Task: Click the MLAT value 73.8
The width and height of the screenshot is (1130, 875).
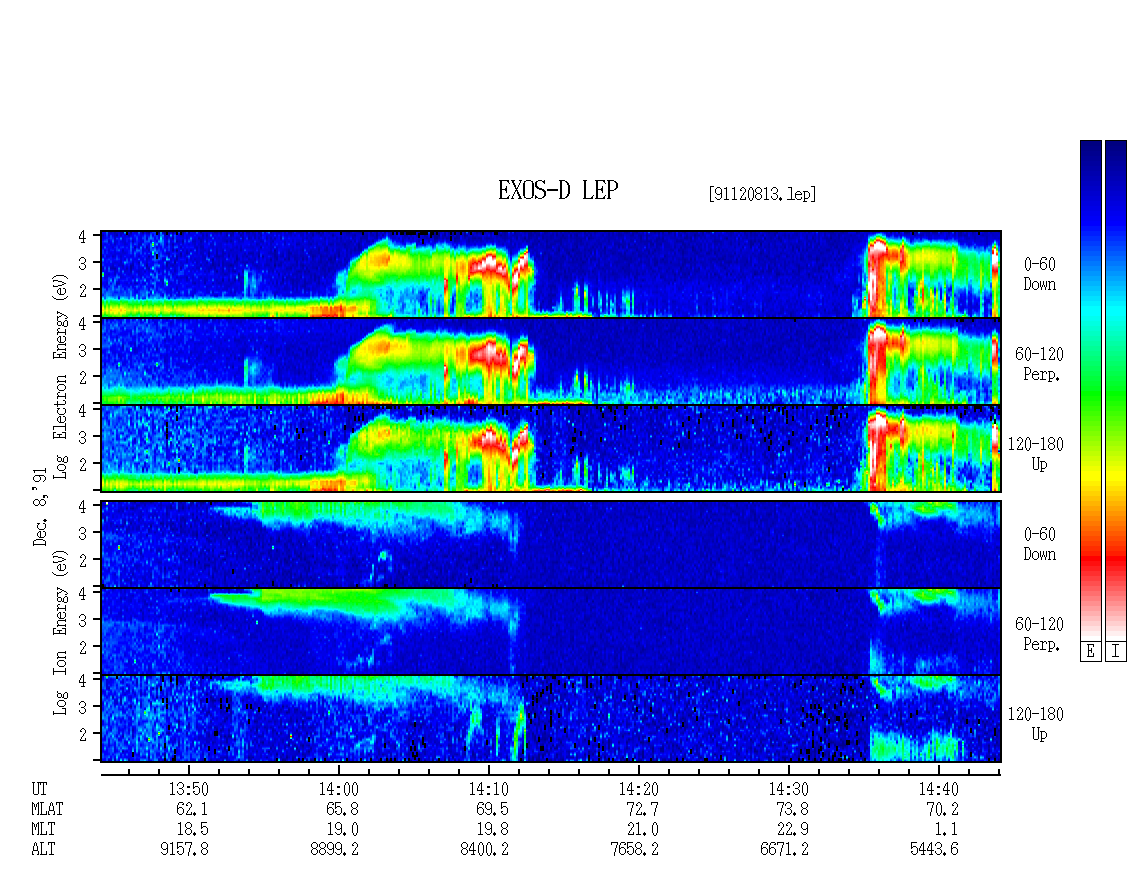Action: (792, 809)
